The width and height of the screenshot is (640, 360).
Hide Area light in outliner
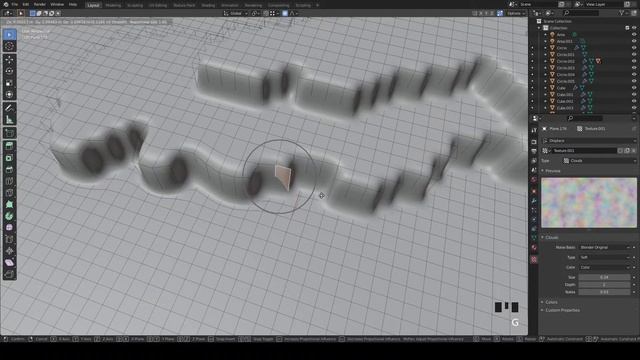click(634, 35)
